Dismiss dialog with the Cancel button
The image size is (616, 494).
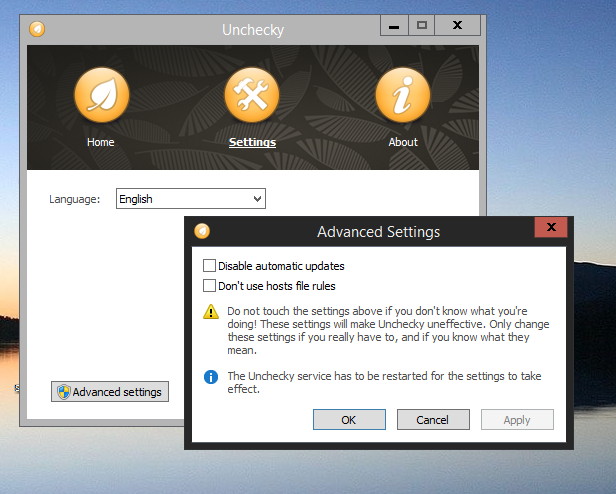coord(433,420)
